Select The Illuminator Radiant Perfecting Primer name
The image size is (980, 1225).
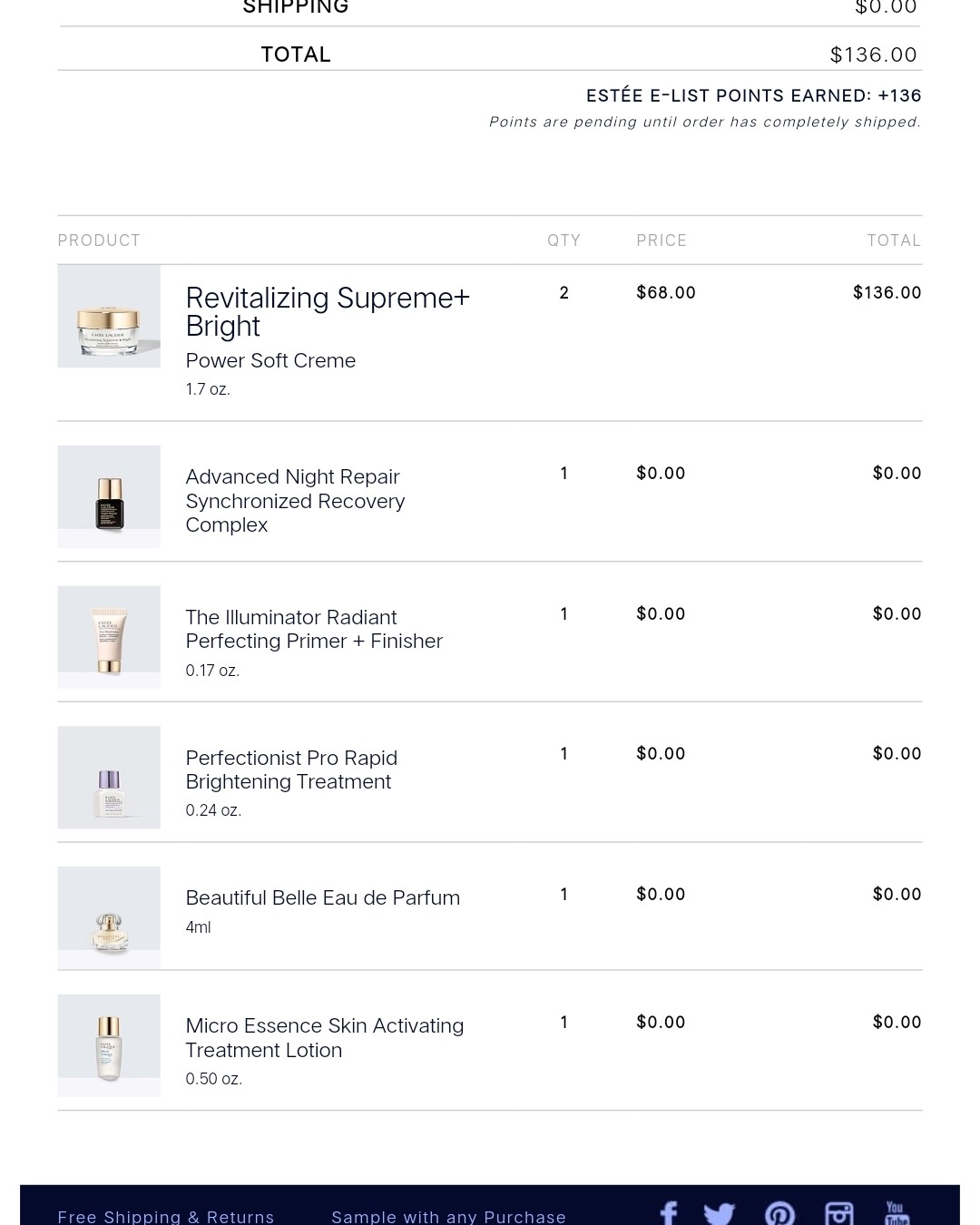click(314, 629)
